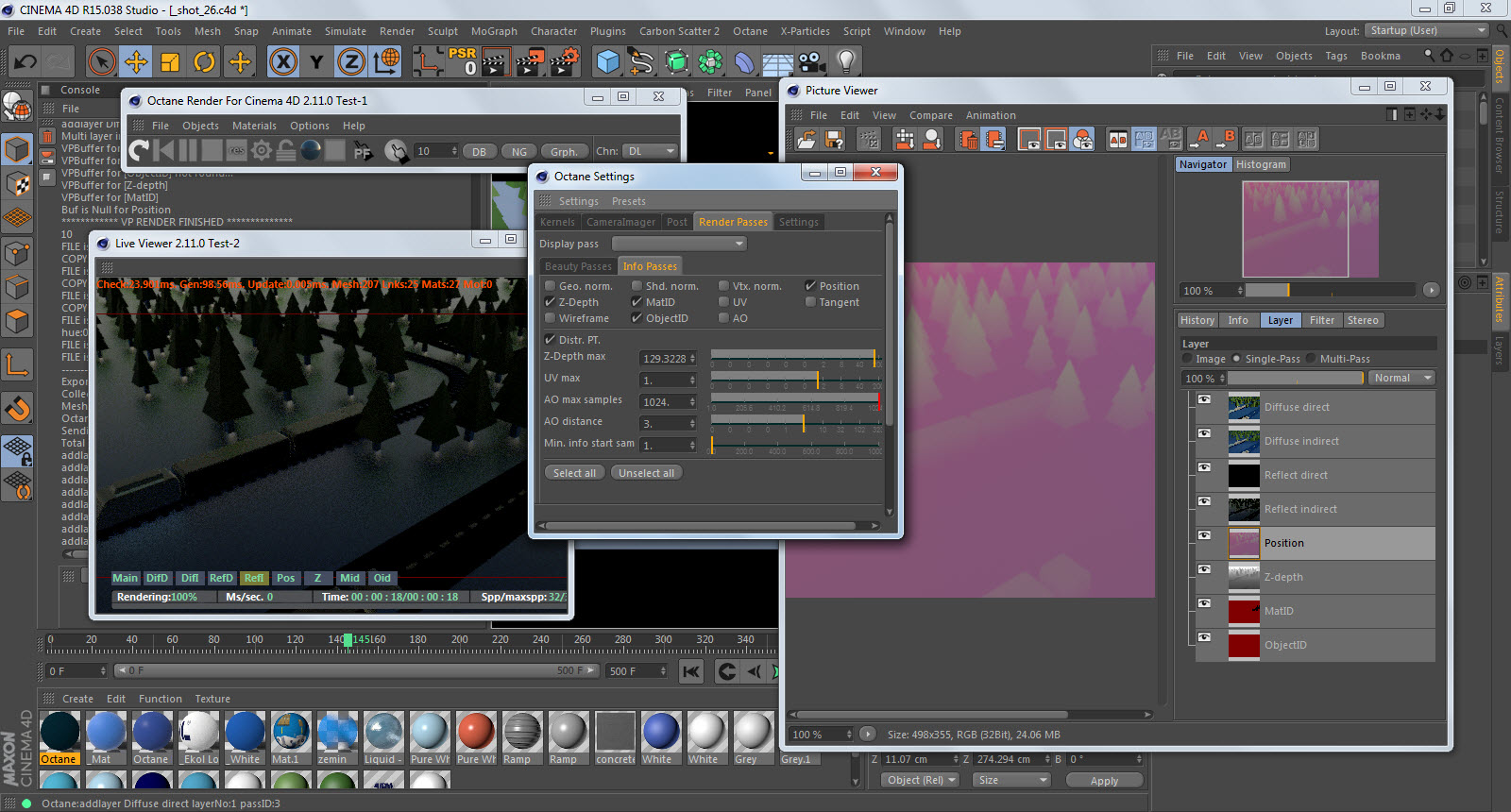The width and height of the screenshot is (1511, 812).
Task: Click the Camera object icon
Action: point(811,62)
